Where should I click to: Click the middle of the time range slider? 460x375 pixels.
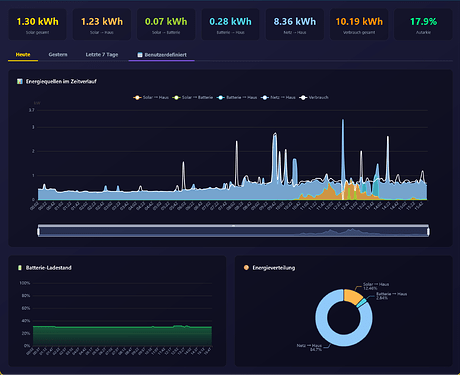tap(233, 231)
